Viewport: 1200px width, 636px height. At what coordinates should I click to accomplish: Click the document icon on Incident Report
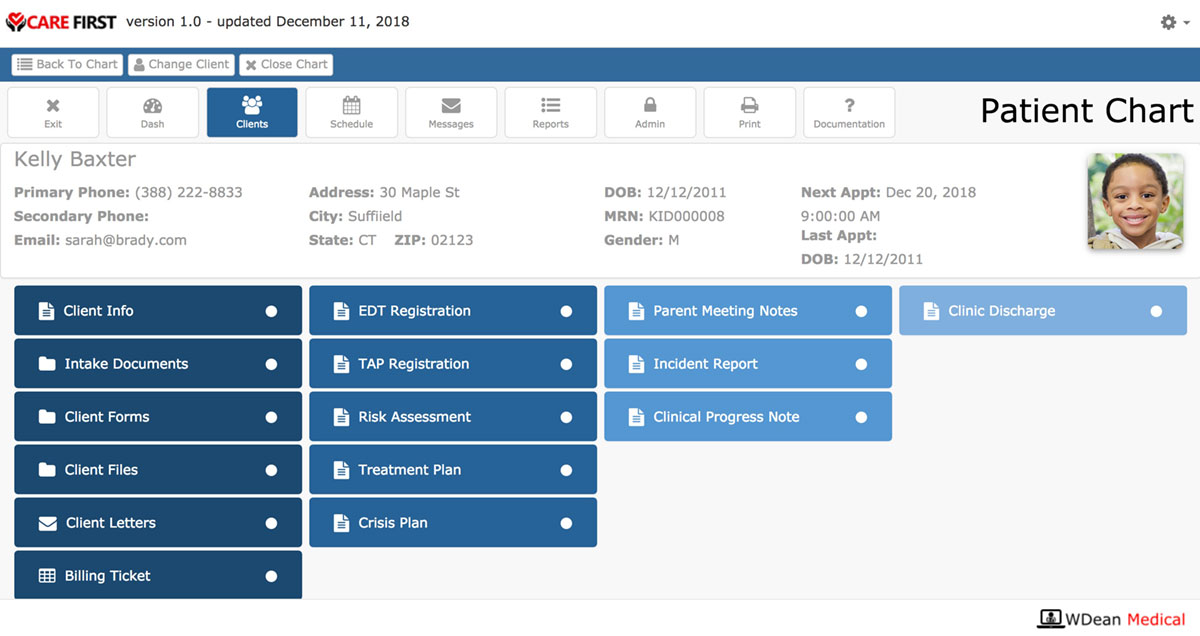pyautogui.click(x=636, y=364)
